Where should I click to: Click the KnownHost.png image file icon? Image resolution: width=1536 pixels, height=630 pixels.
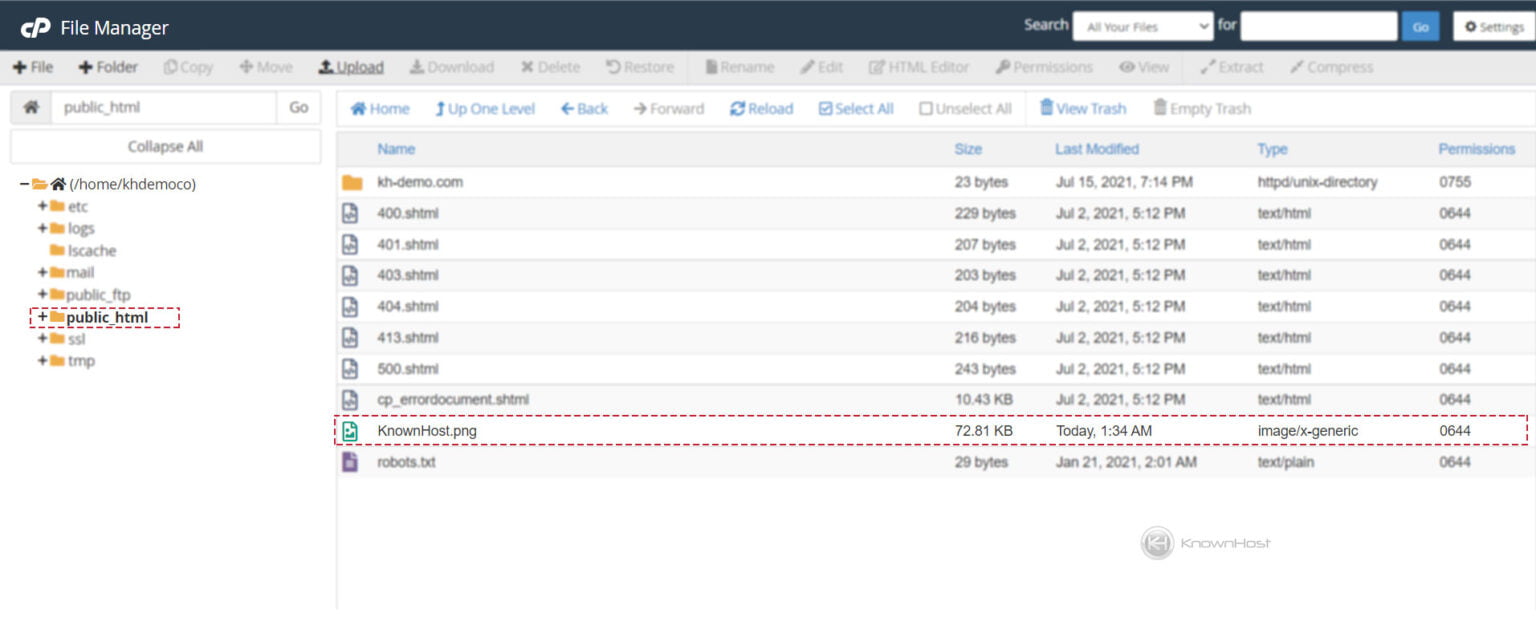click(x=350, y=431)
